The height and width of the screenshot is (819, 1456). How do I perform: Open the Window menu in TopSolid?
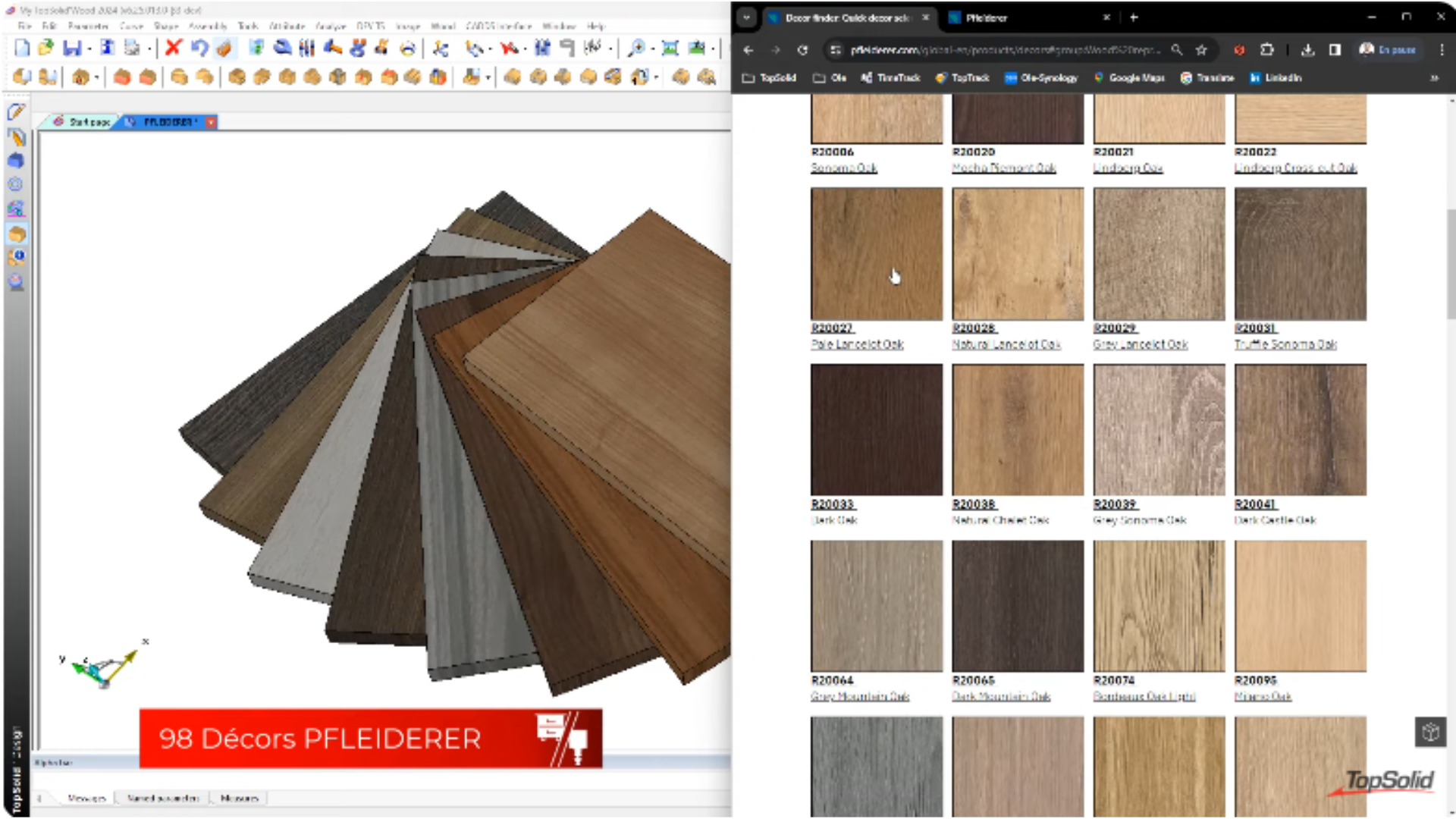560,26
